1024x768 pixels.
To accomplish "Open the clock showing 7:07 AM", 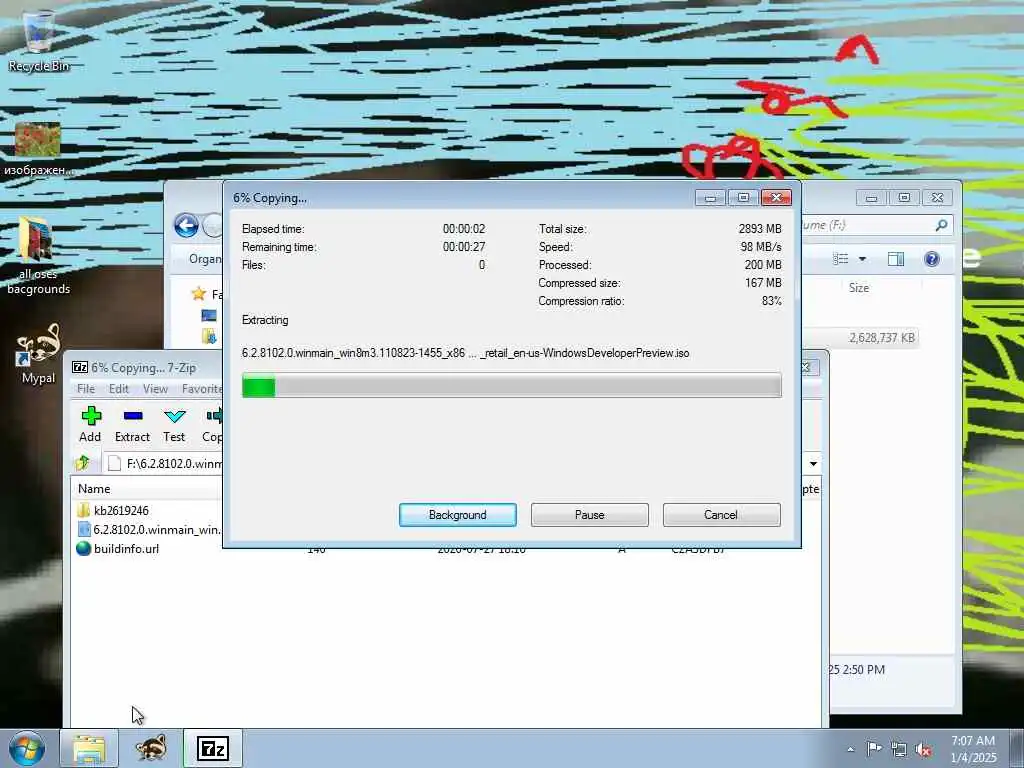I will [x=973, y=749].
